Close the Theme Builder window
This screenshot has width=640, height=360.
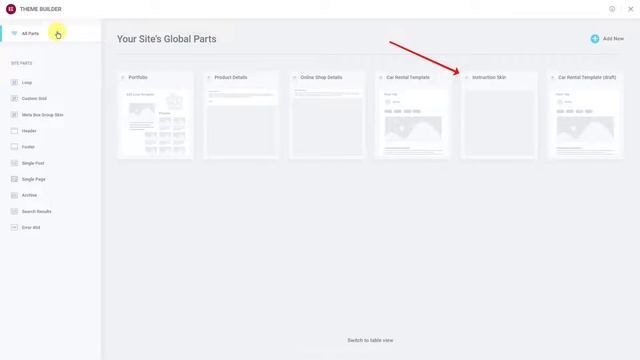(631, 9)
